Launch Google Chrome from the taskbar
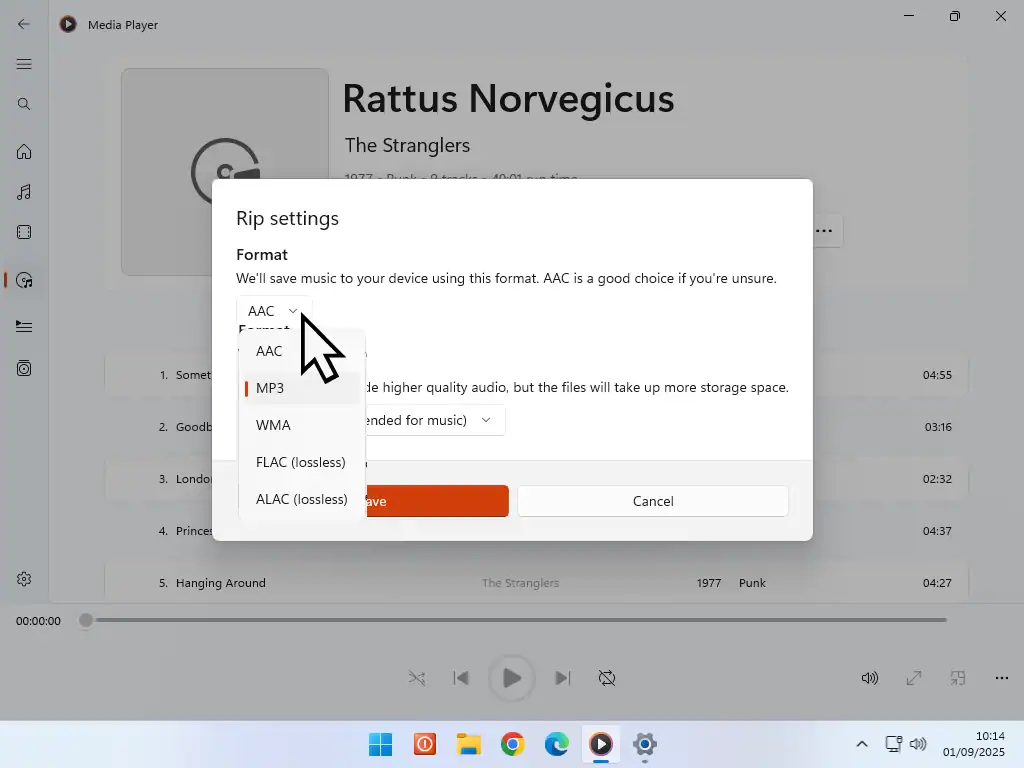This screenshot has height=768, width=1024. pos(513,744)
